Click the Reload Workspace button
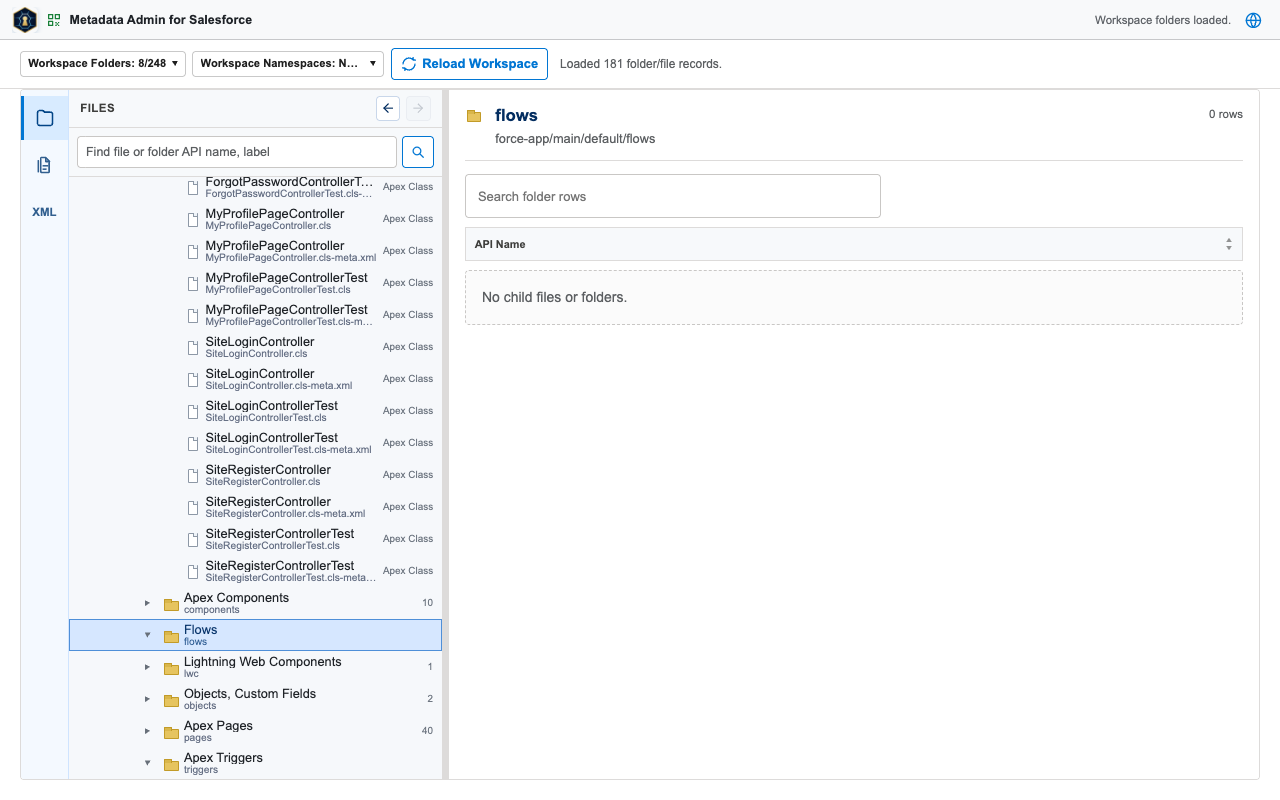The width and height of the screenshot is (1280, 800). [469, 64]
